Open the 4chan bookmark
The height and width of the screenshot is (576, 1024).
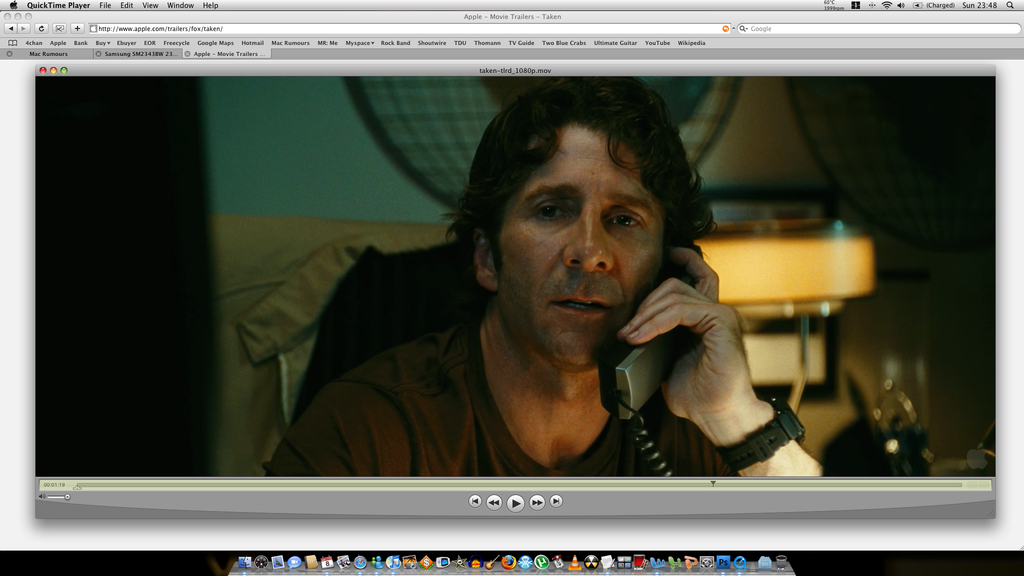(34, 43)
